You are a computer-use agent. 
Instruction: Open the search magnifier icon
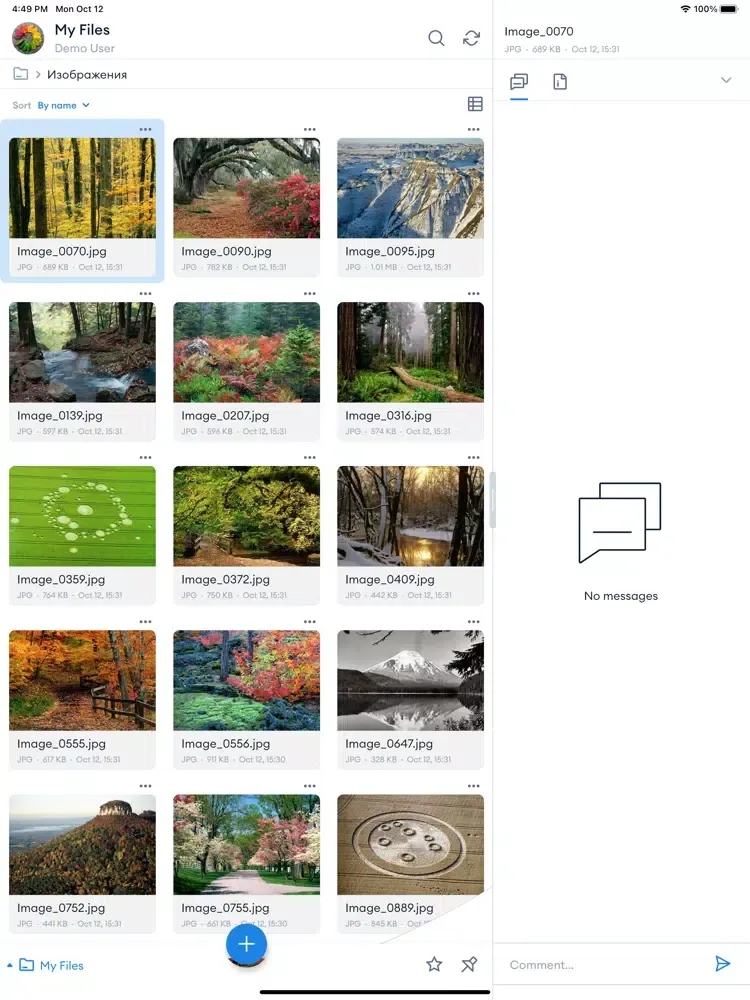(436, 38)
